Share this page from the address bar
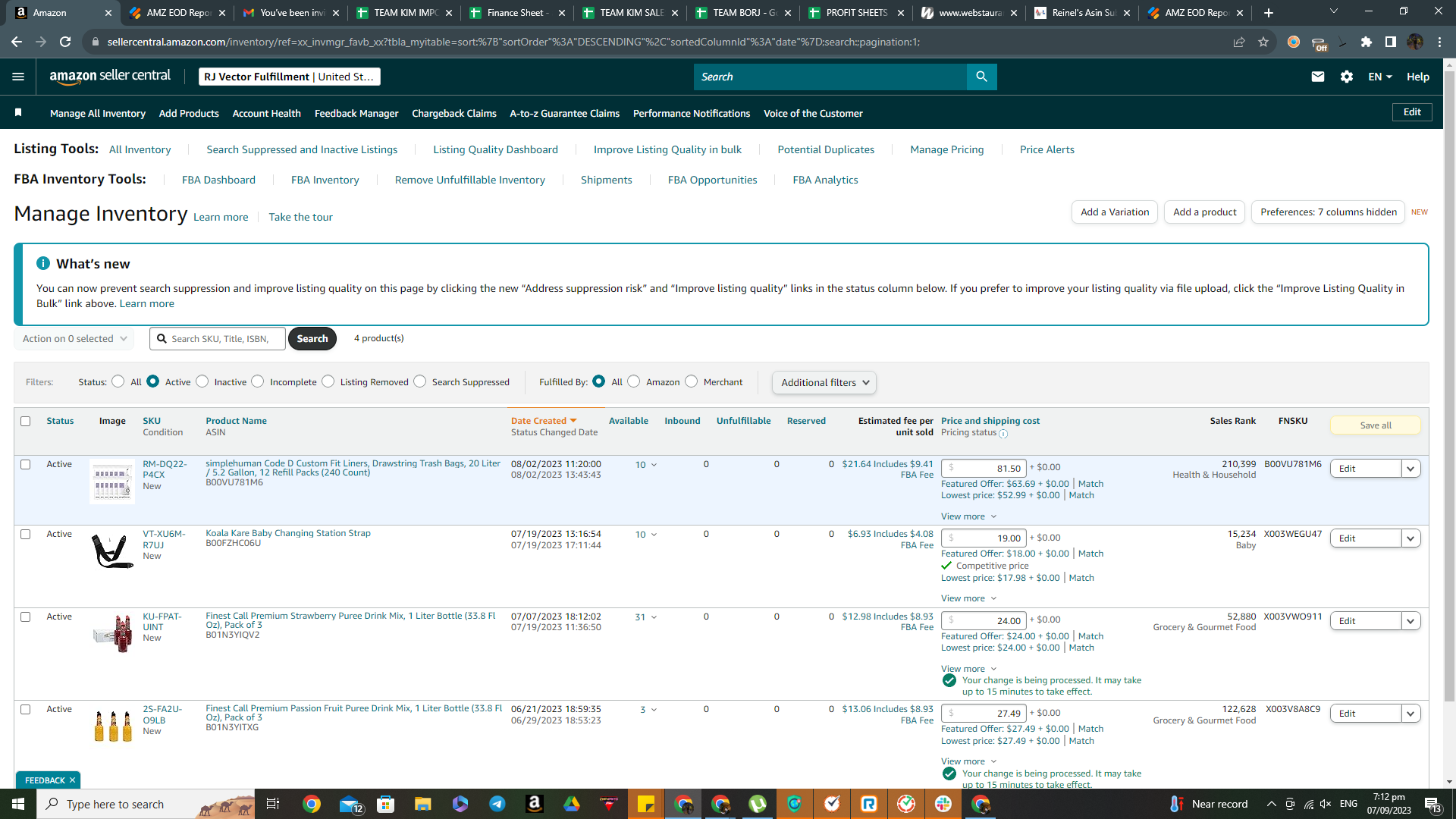 (1239, 42)
